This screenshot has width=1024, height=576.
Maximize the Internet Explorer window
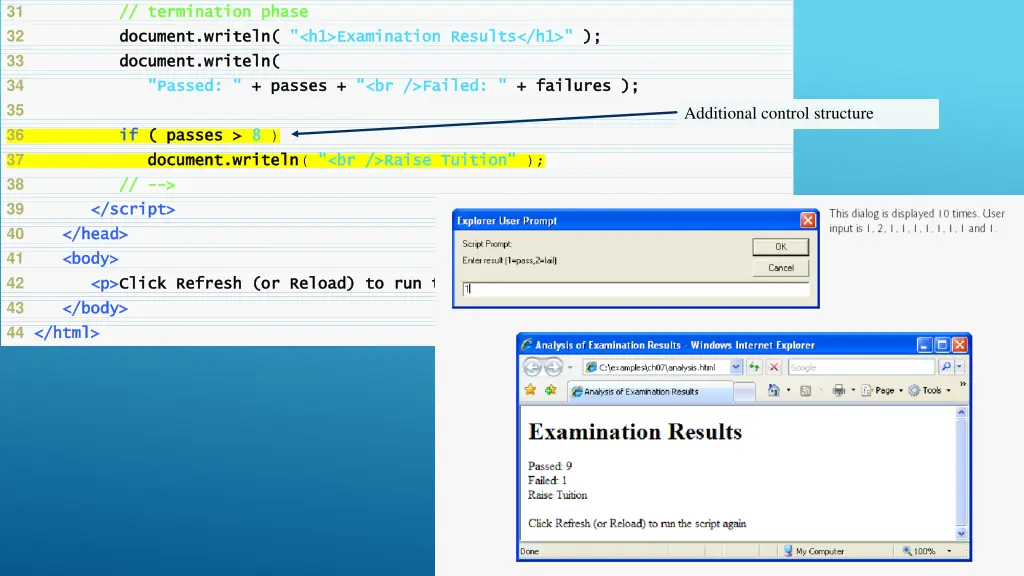tap(942, 345)
